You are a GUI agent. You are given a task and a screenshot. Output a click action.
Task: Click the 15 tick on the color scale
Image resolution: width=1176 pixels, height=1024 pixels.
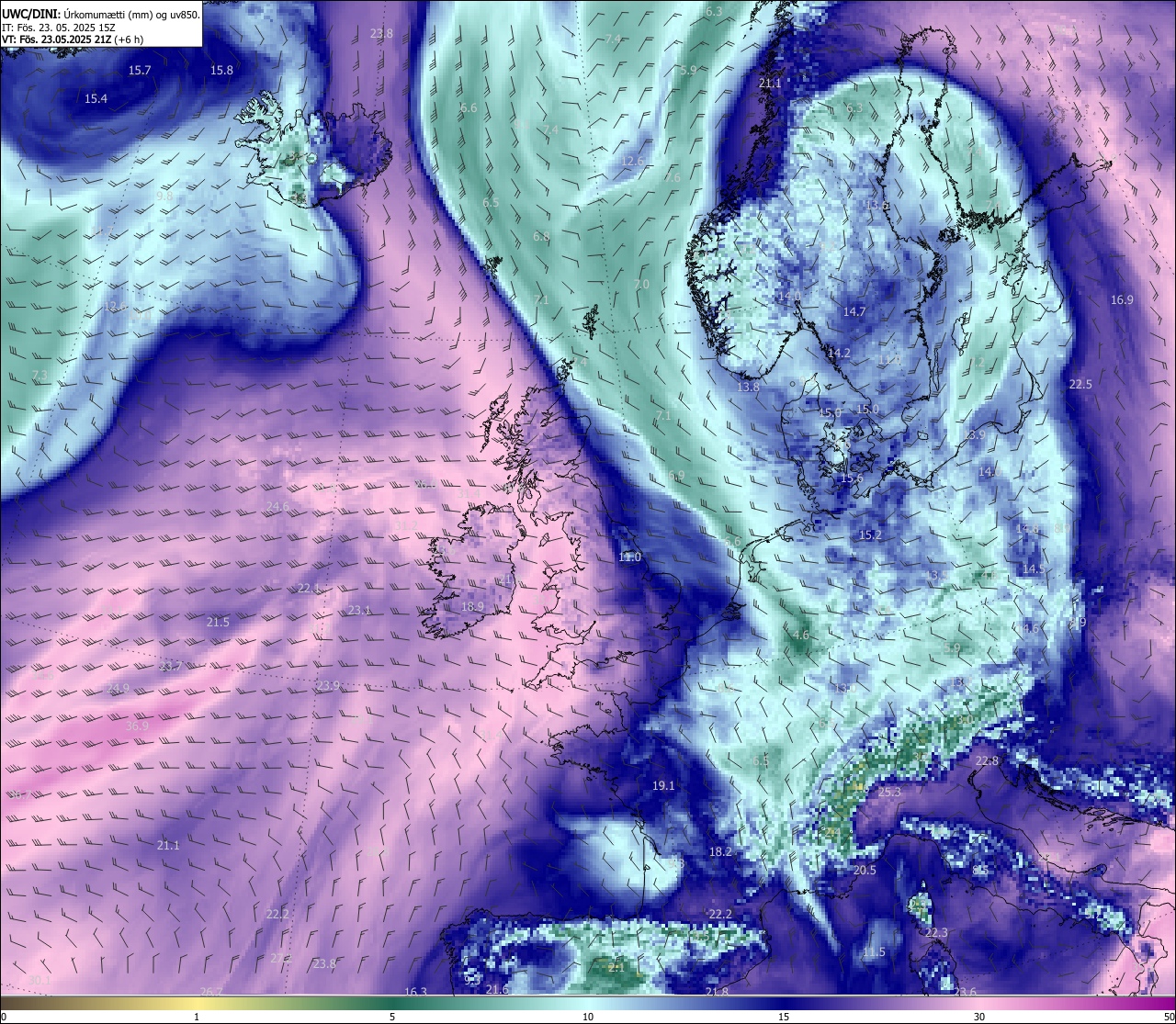point(784,1017)
